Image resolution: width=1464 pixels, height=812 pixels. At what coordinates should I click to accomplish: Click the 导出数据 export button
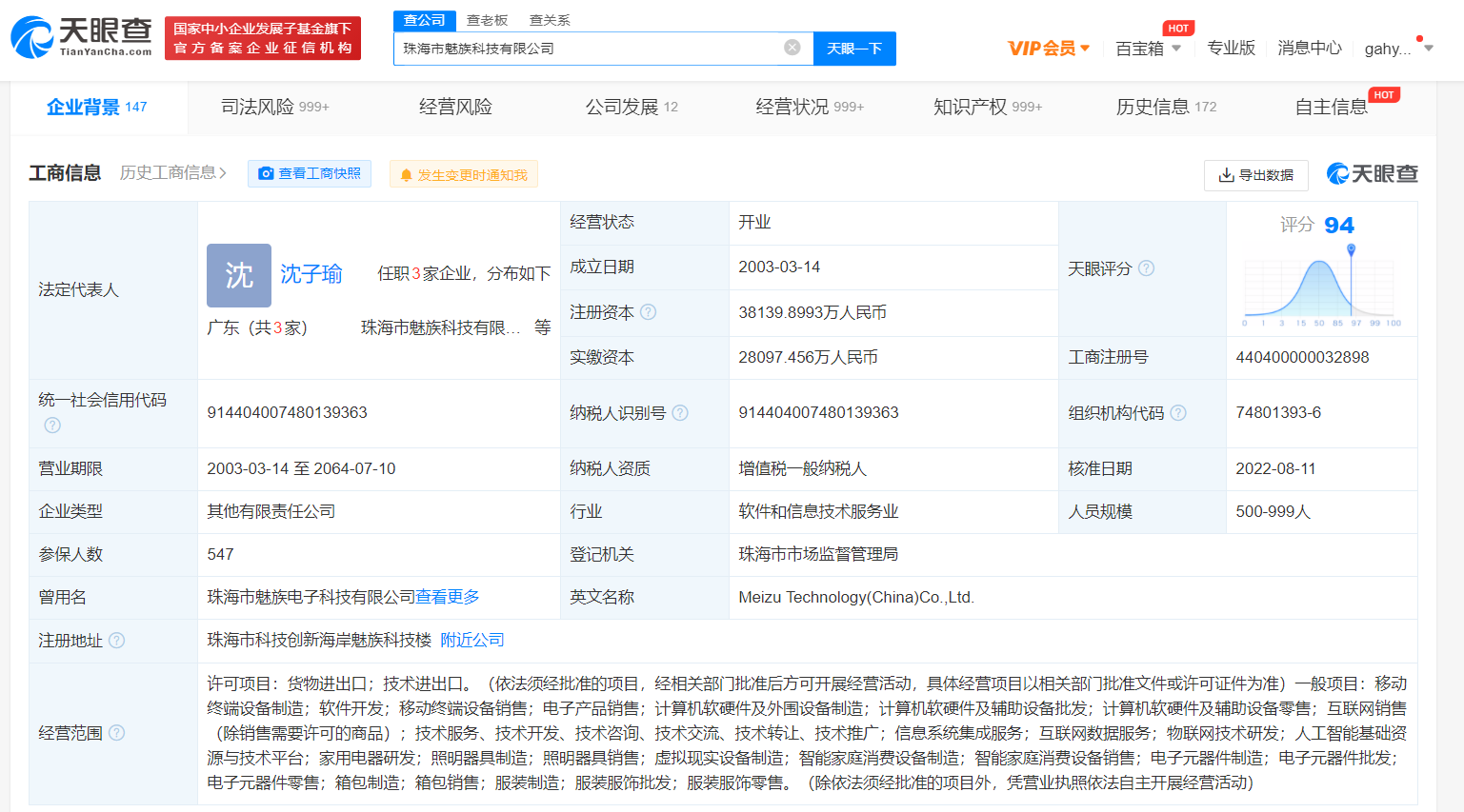1256,175
